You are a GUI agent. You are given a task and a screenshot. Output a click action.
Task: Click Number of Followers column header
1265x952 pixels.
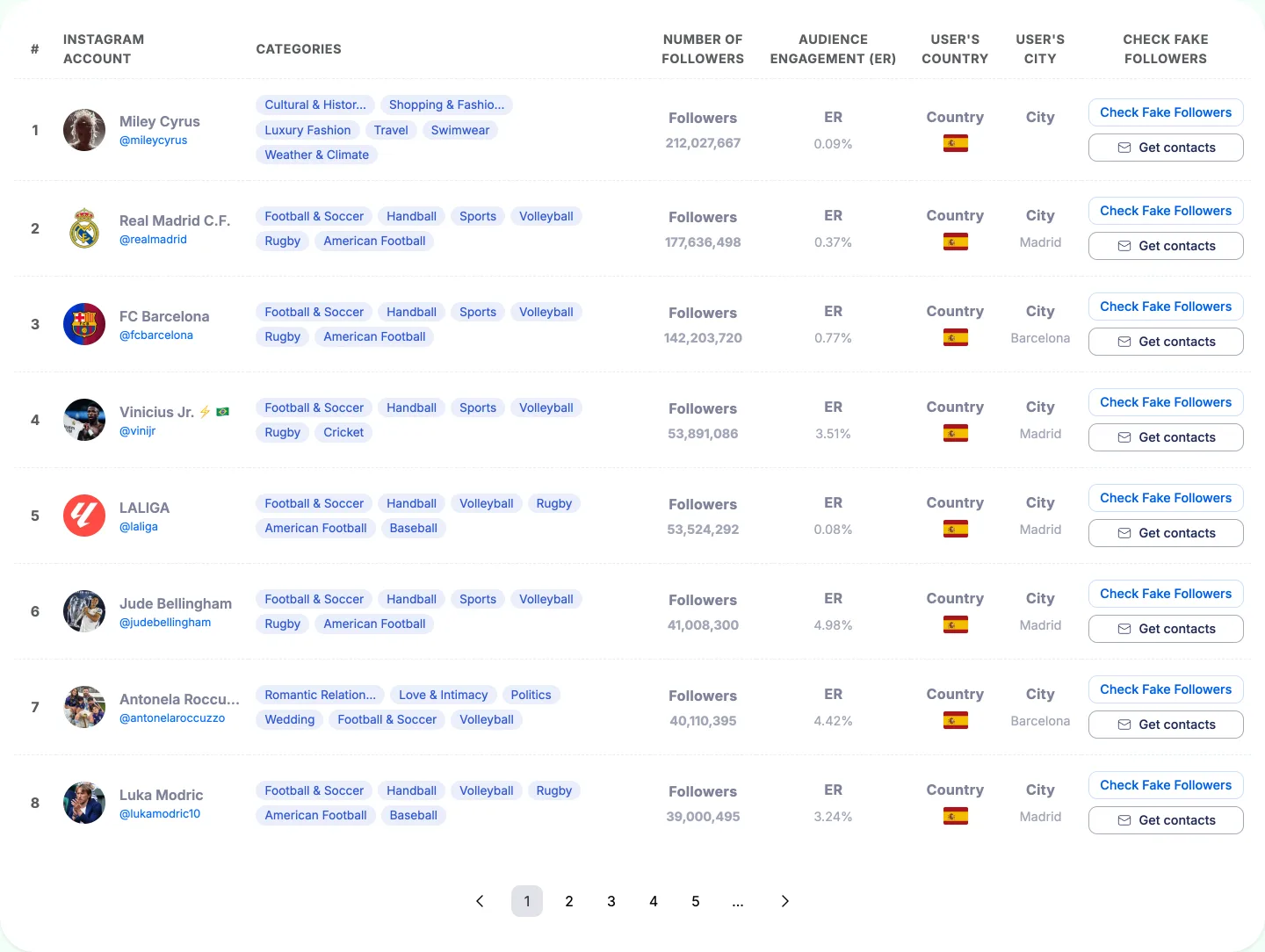(703, 49)
